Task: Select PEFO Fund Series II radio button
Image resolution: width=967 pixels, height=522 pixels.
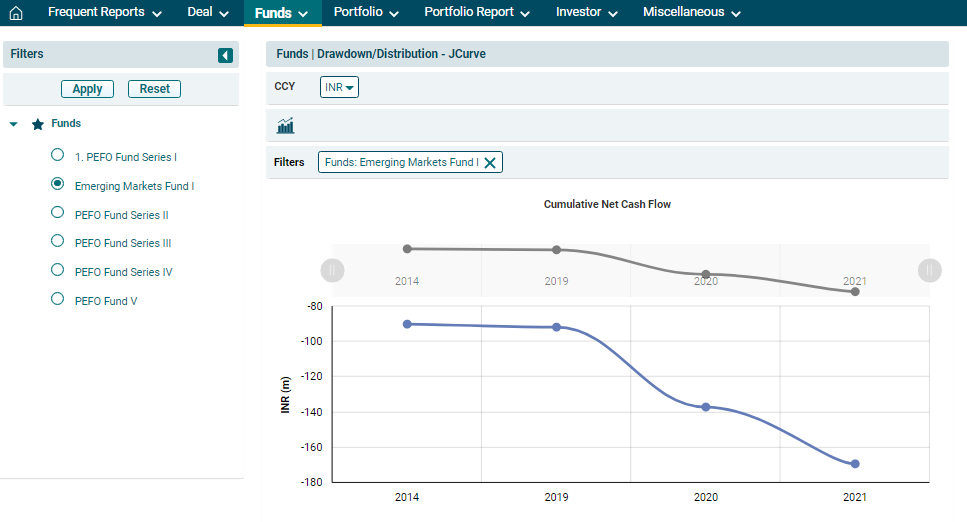Action: coord(57,213)
